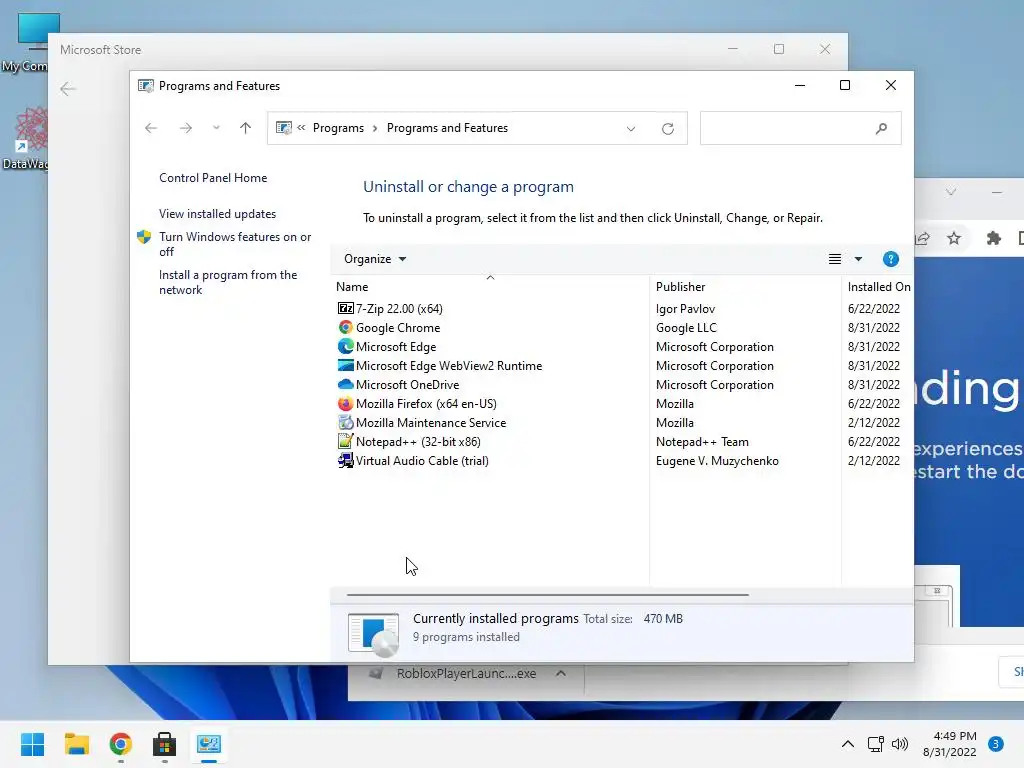
Task: Click the Edge WebView2 Runtime icon
Action: [x=345, y=365]
